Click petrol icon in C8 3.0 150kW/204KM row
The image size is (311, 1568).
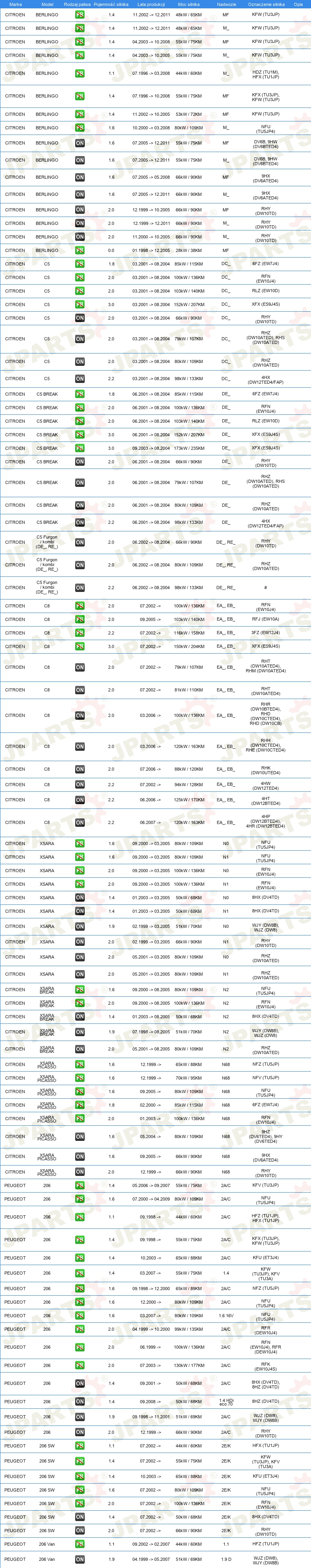[x=80, y=646]
